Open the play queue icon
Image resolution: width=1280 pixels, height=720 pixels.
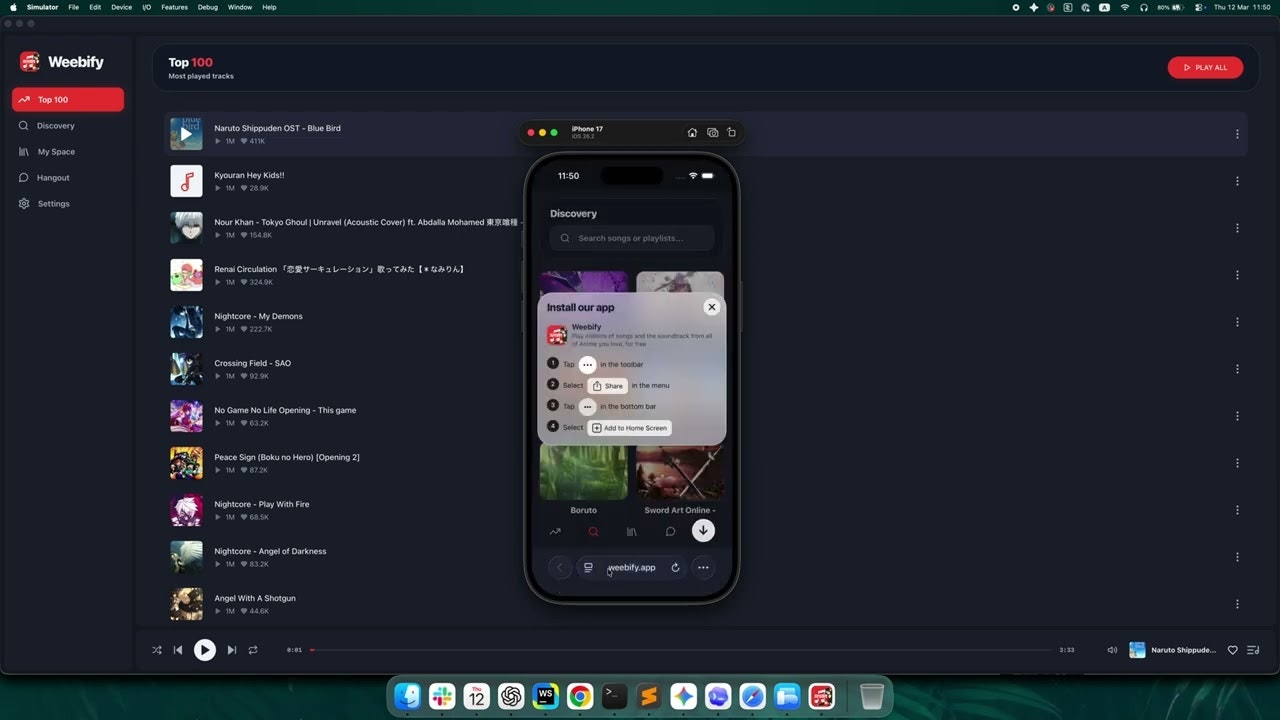1254,650
